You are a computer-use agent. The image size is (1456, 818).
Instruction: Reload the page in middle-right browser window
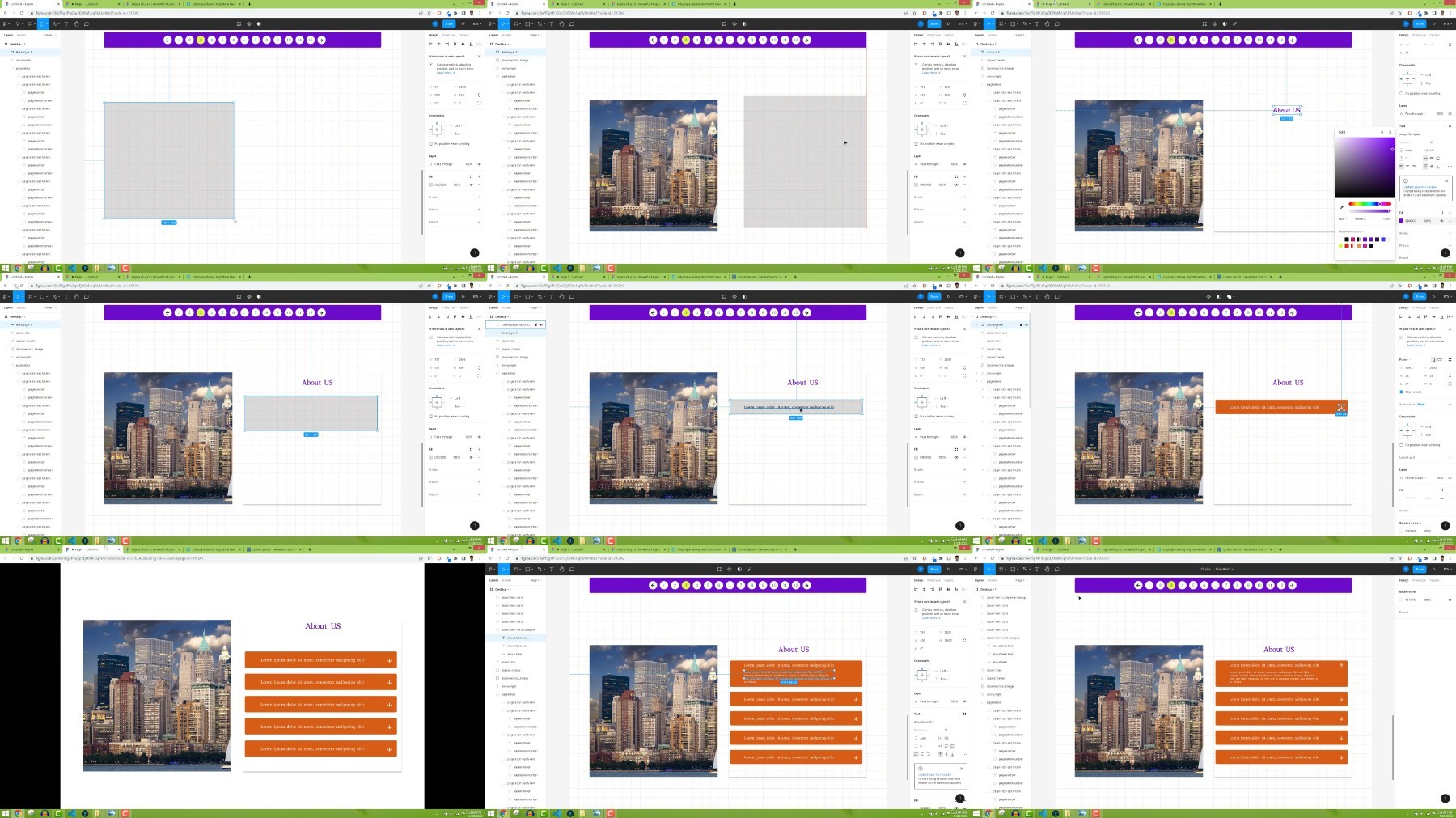(993, 286)
